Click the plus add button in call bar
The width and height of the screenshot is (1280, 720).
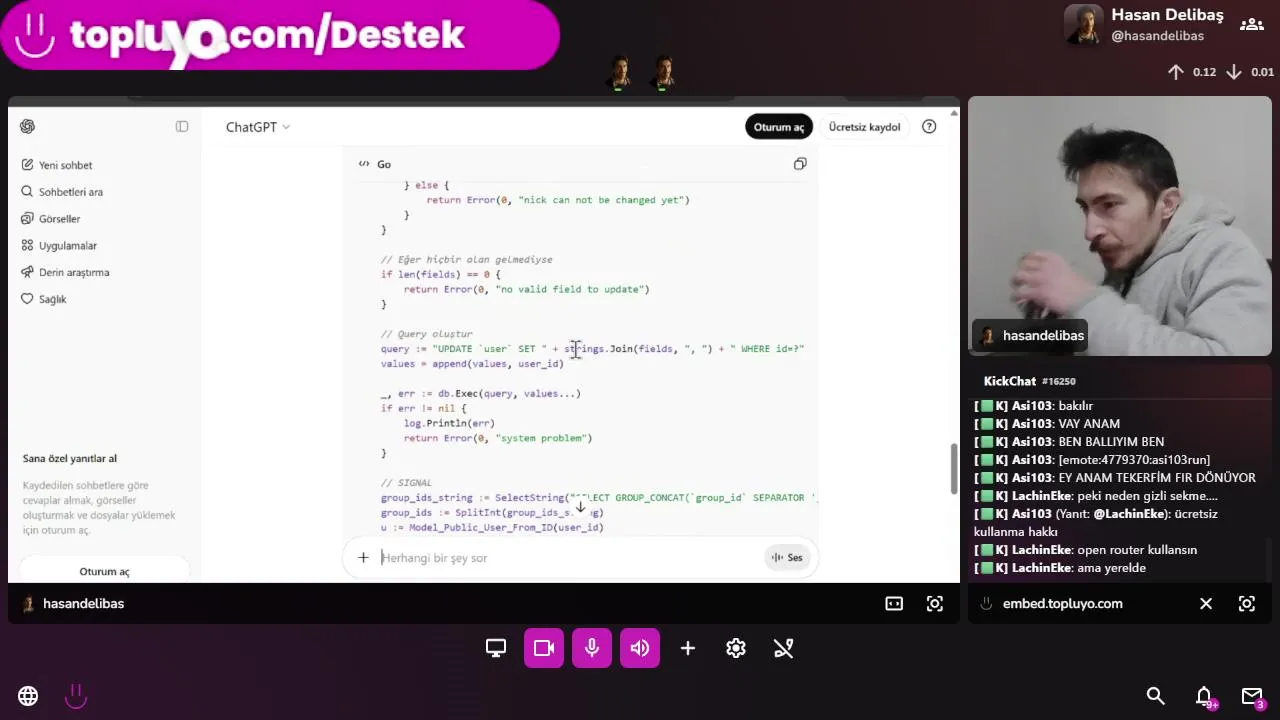click(x=688, y=648)
